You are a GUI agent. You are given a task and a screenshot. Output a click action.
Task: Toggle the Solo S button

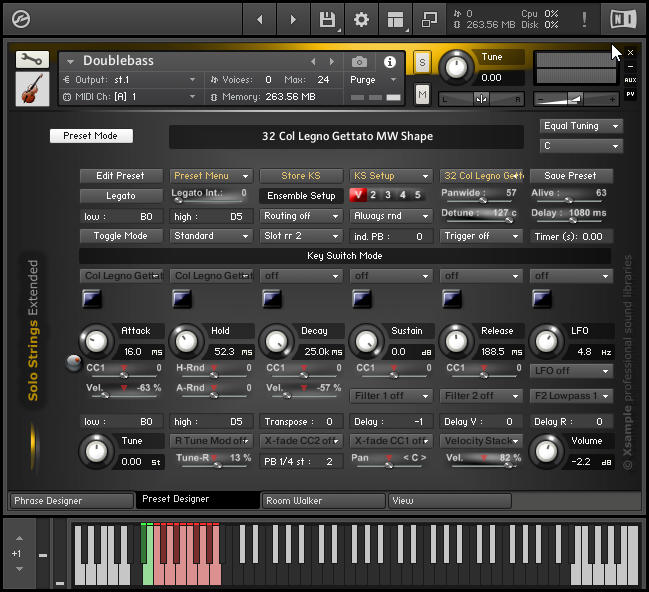(x=422, y=63)
